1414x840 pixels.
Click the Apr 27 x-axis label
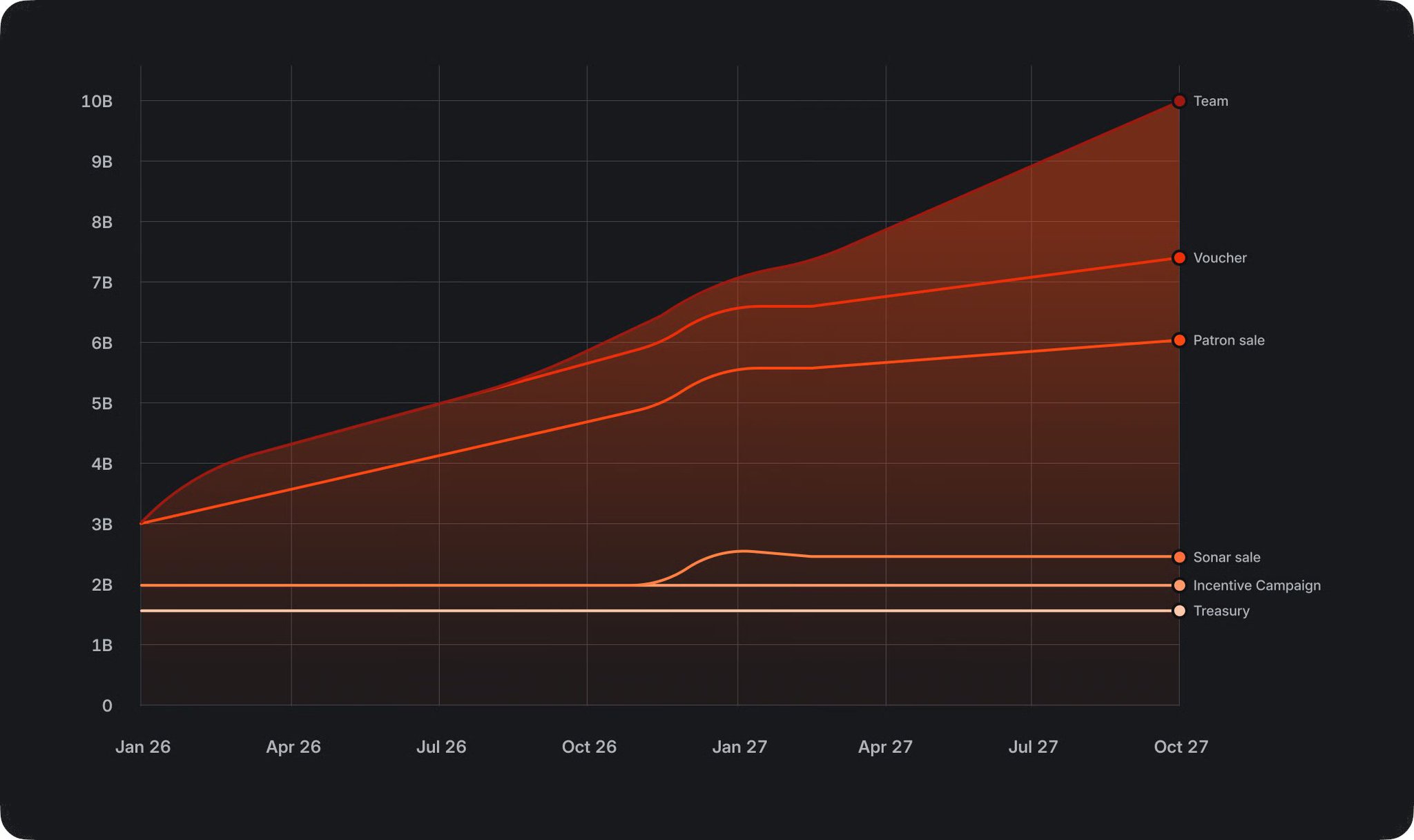click(885, 747)
